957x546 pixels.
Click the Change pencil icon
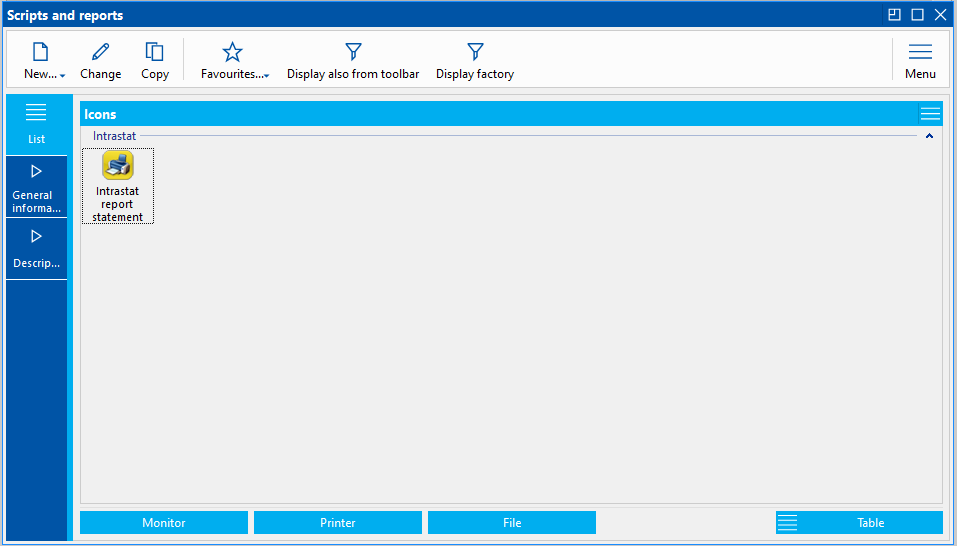pyautogui.click(x=101, y=52)
